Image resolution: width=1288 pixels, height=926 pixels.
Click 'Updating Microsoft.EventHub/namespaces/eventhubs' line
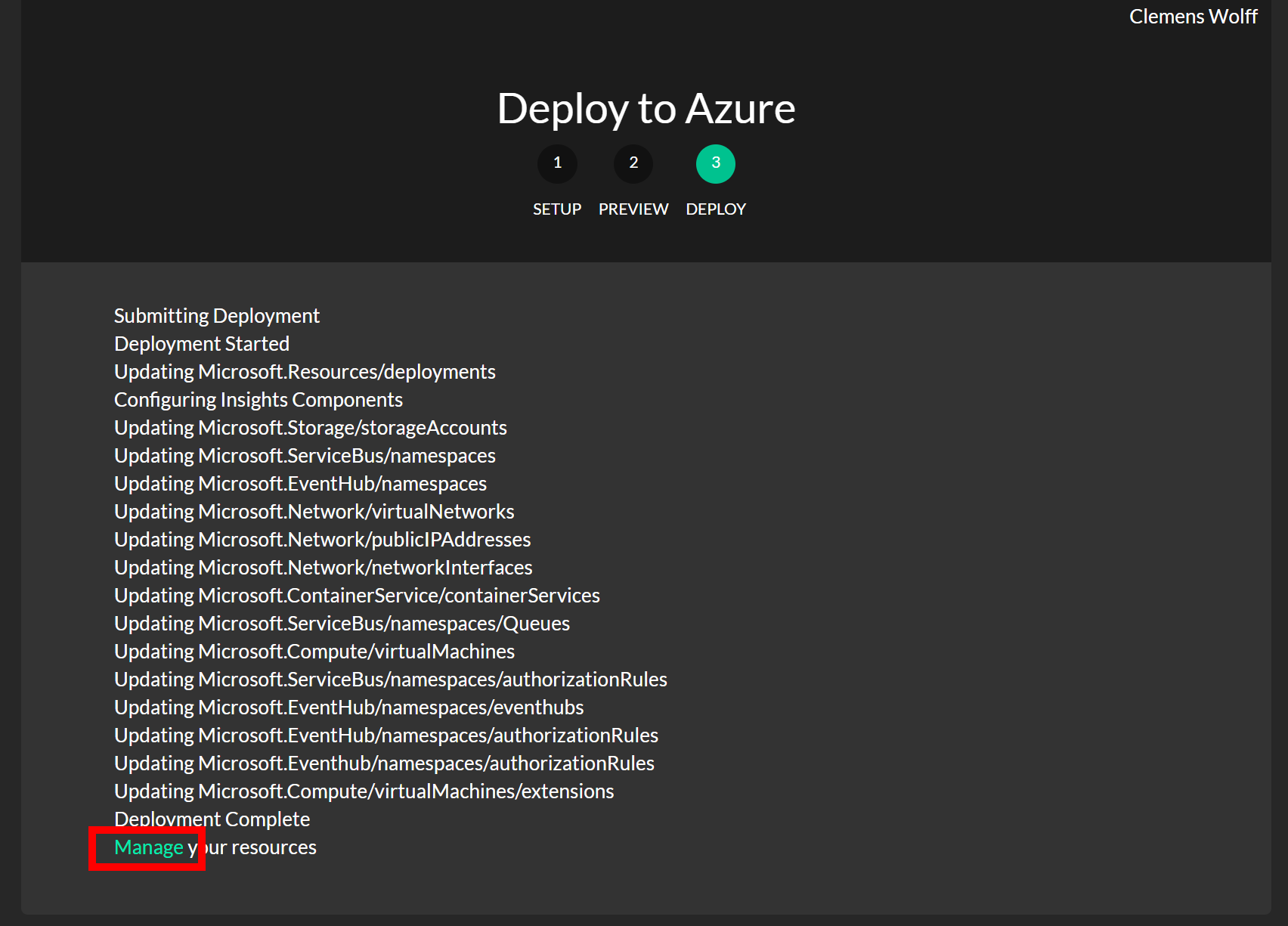tap(349, 708)
